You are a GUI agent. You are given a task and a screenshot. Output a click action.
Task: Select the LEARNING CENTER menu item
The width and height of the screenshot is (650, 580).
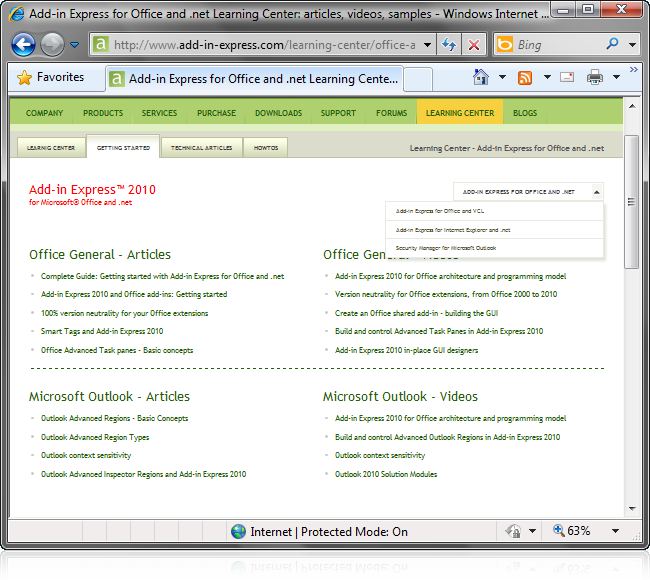tap(460, 113)
